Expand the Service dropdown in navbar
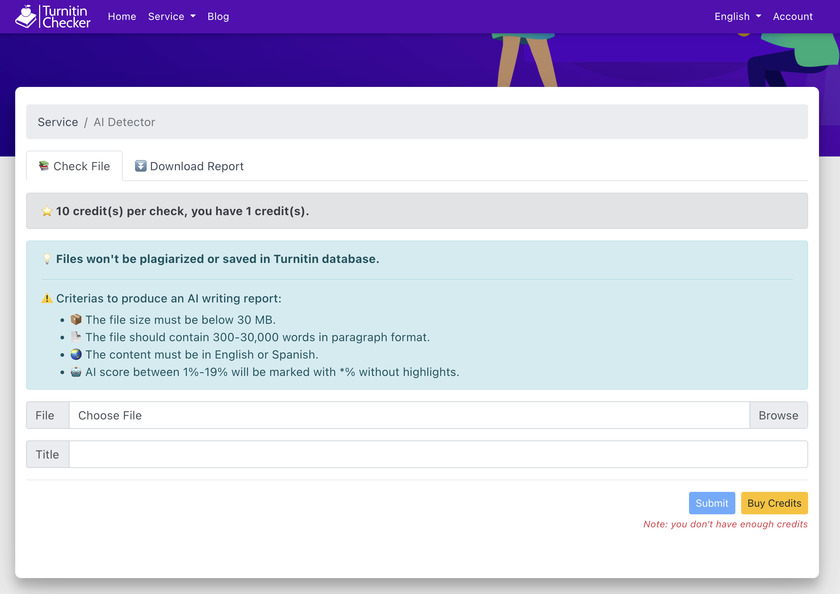The image size is (840, 594). click(x=171, y=17)
